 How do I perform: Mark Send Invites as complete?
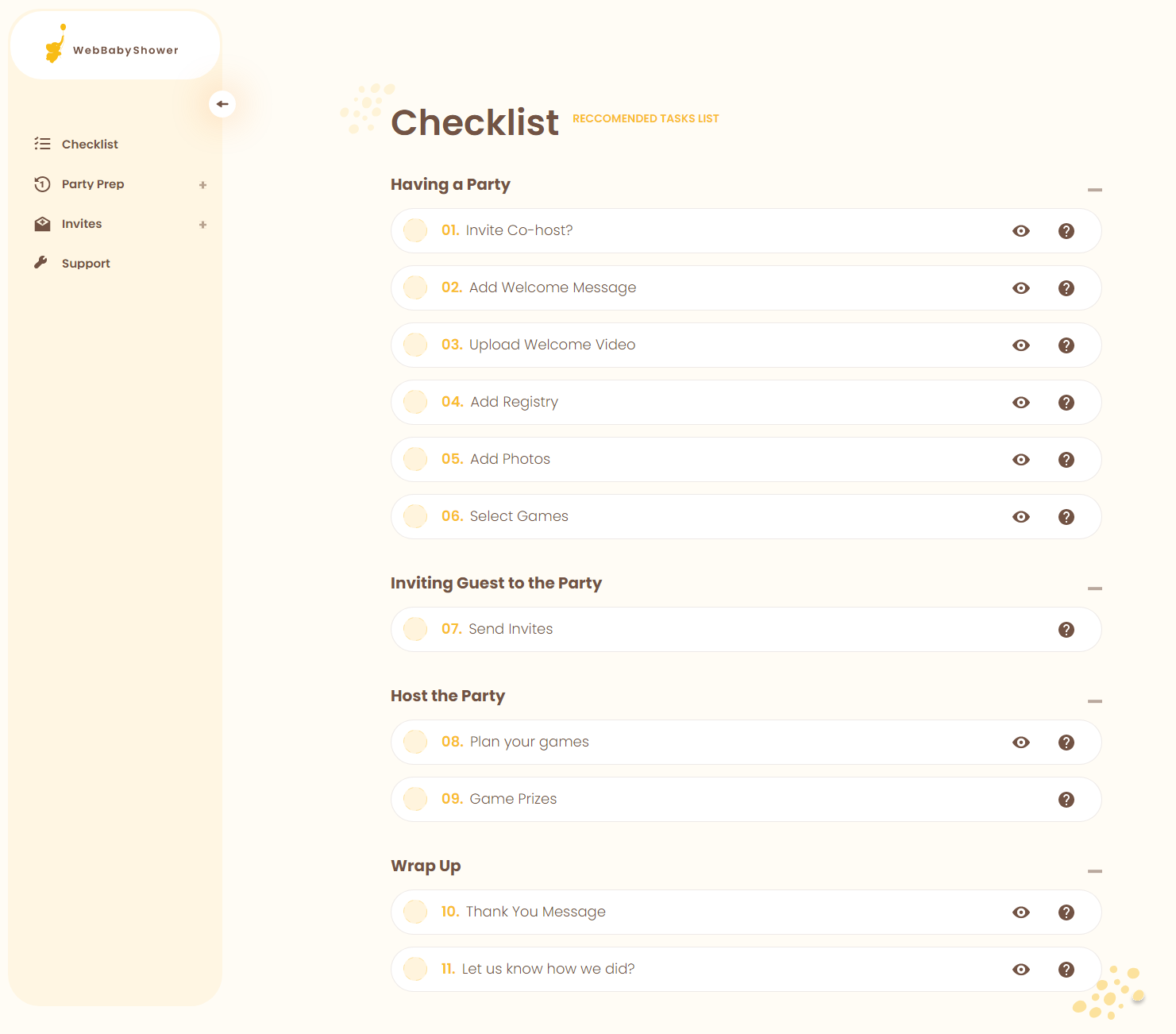click(x=415, y=629)
